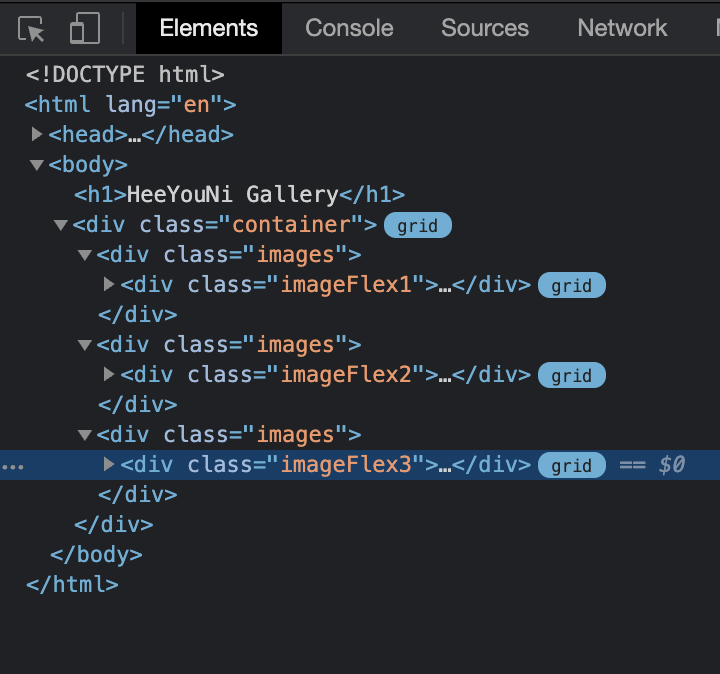Click the "container" class value
Image resolution: width=720 pixels, height=674 pixels.
click(291, 225)
